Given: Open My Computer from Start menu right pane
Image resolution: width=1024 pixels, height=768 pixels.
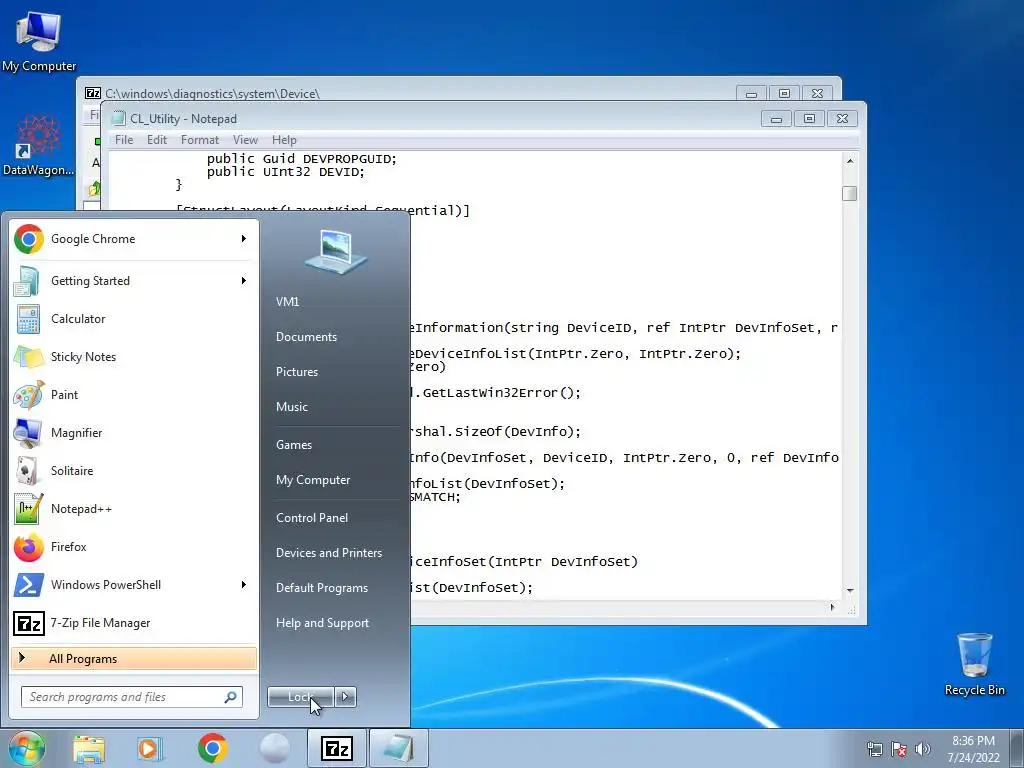Looking at the screenshot, I should click(313, 480).
